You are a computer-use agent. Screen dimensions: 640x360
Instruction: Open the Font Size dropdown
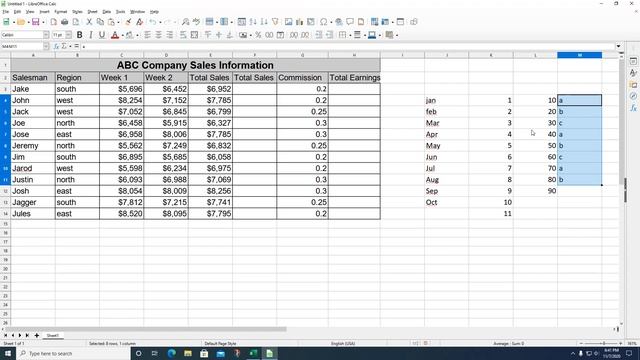pos(69,35)
